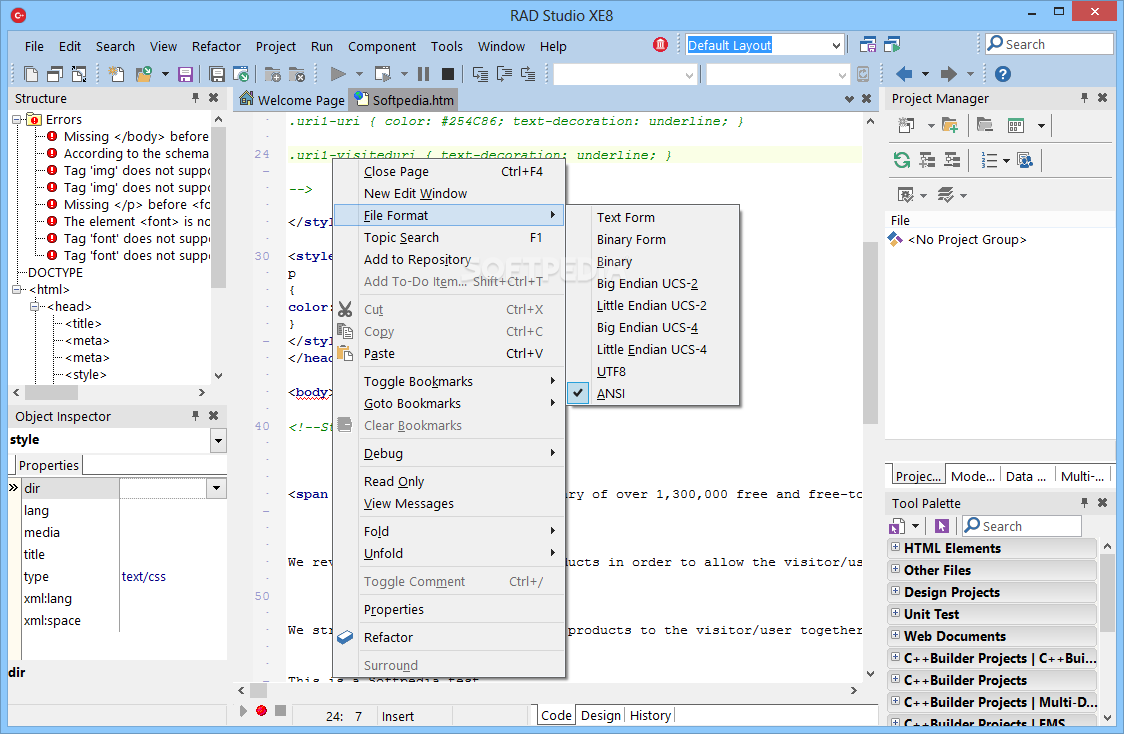This screenshot has width=1124, height=734.
Task: Collapse the head node in Structure
Action: (x=34, y=307)
